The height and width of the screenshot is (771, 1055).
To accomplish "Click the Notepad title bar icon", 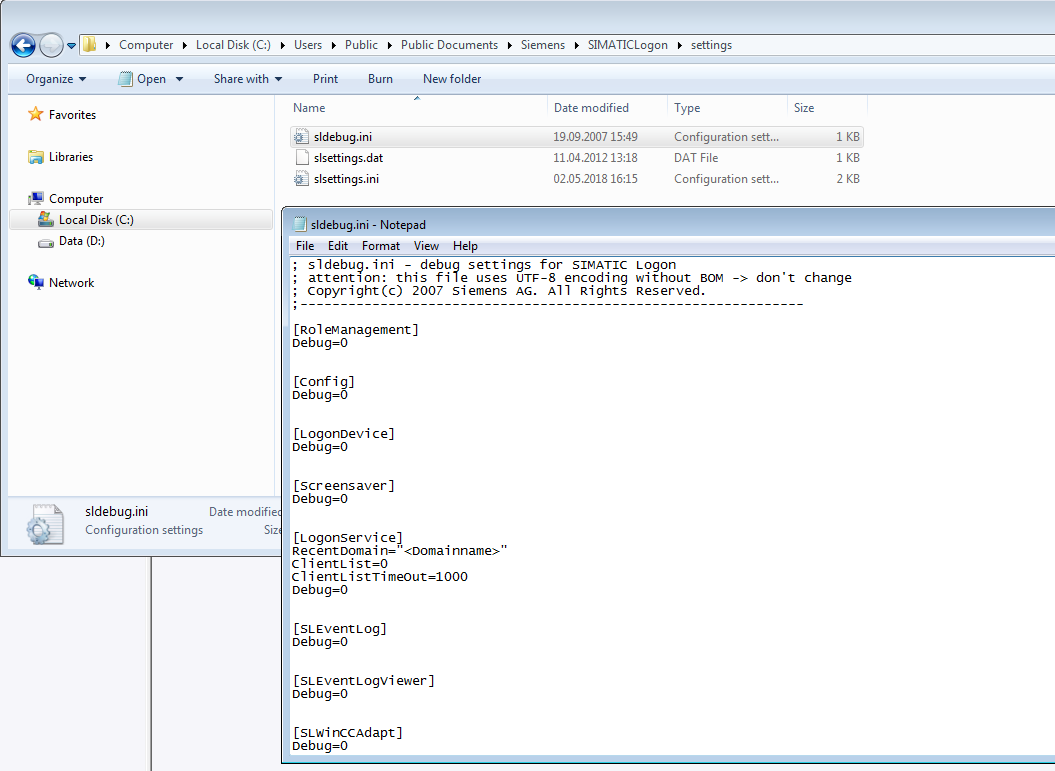I will point(298,225).
